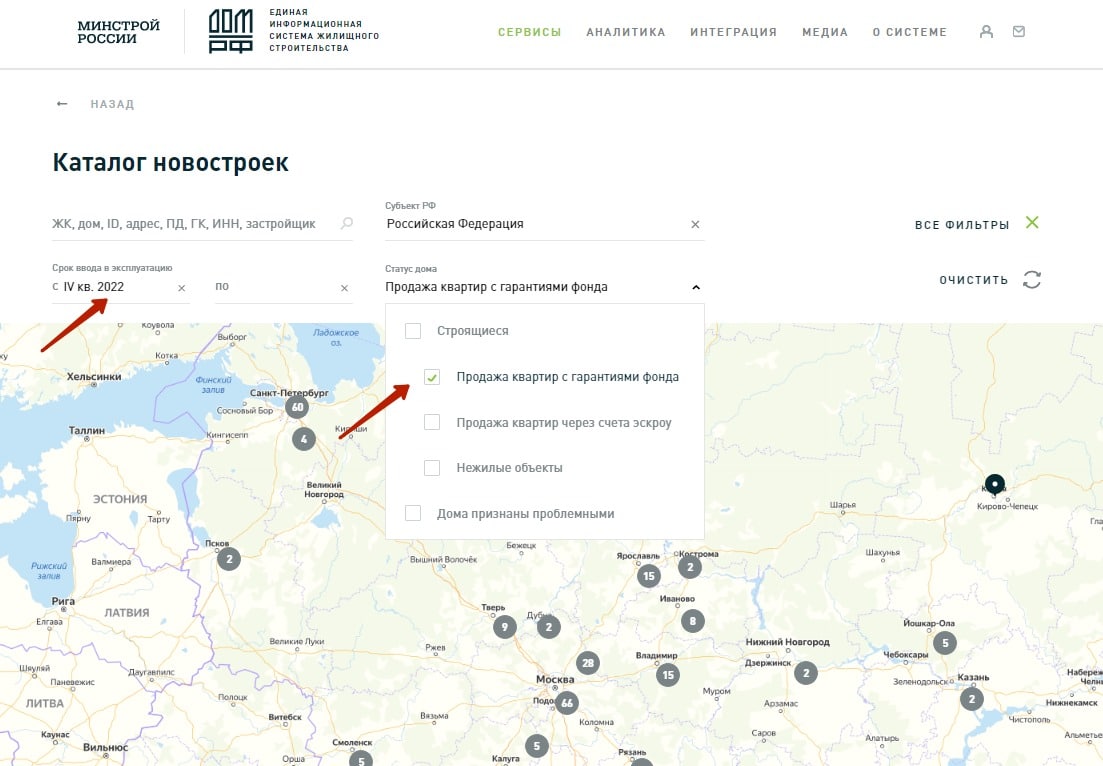Click the Рига map label
This screenshot has height=766, width=1103.
click(63, 601)
